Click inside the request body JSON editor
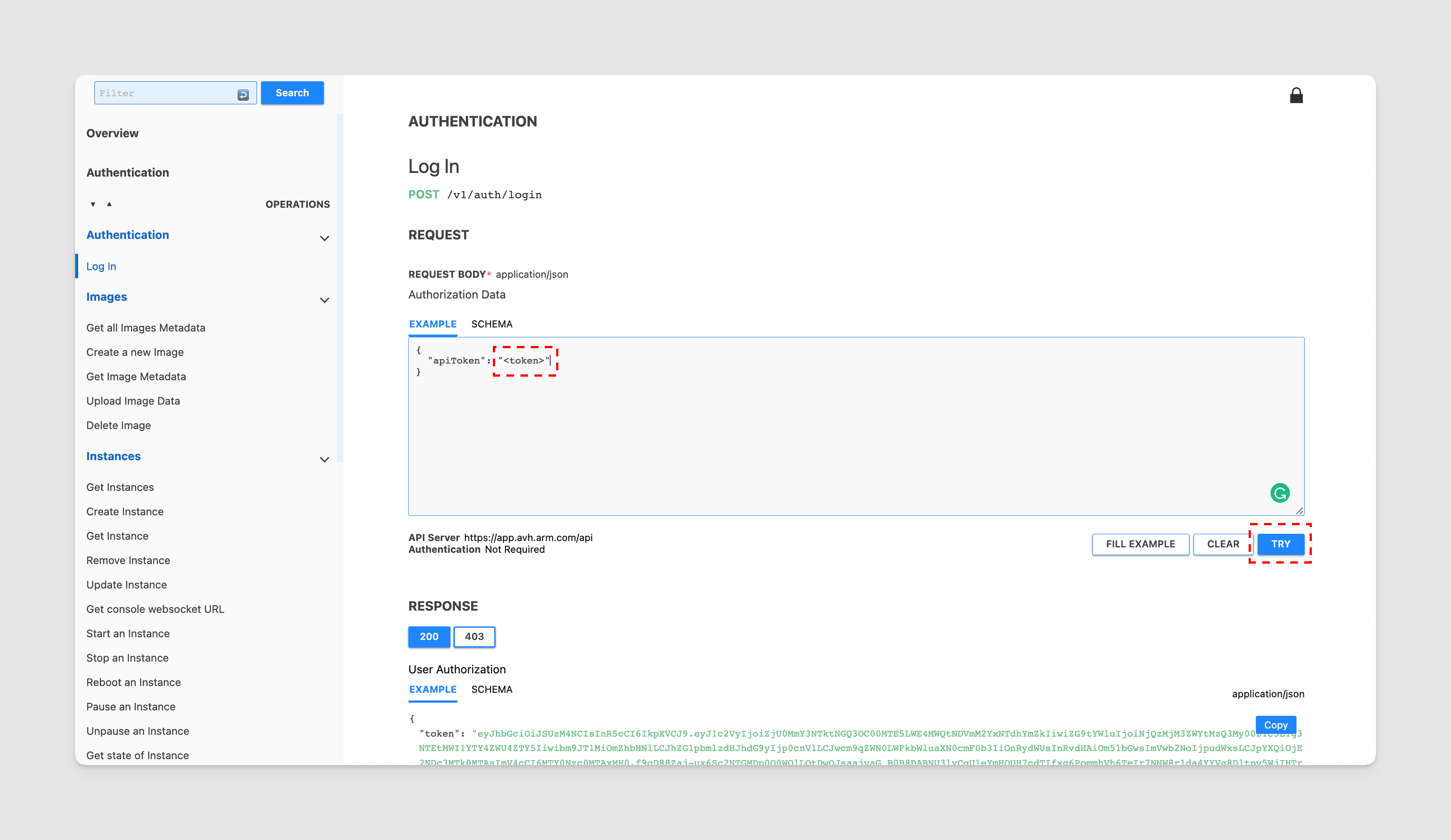The height and width of the screenshot is (840, 1451). (856, 426)
